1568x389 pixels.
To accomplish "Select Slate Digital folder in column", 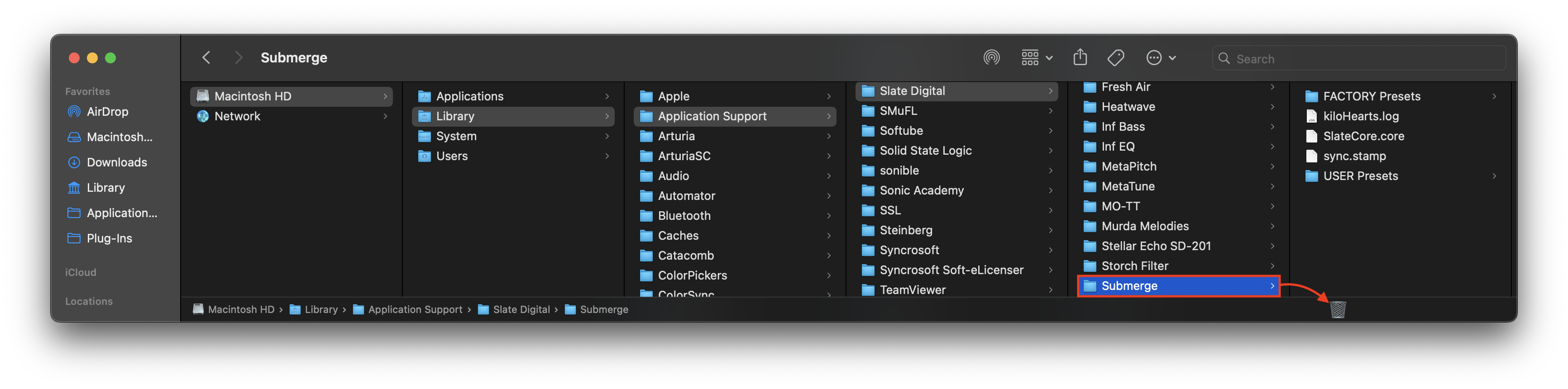I will [x=956, y=91].
